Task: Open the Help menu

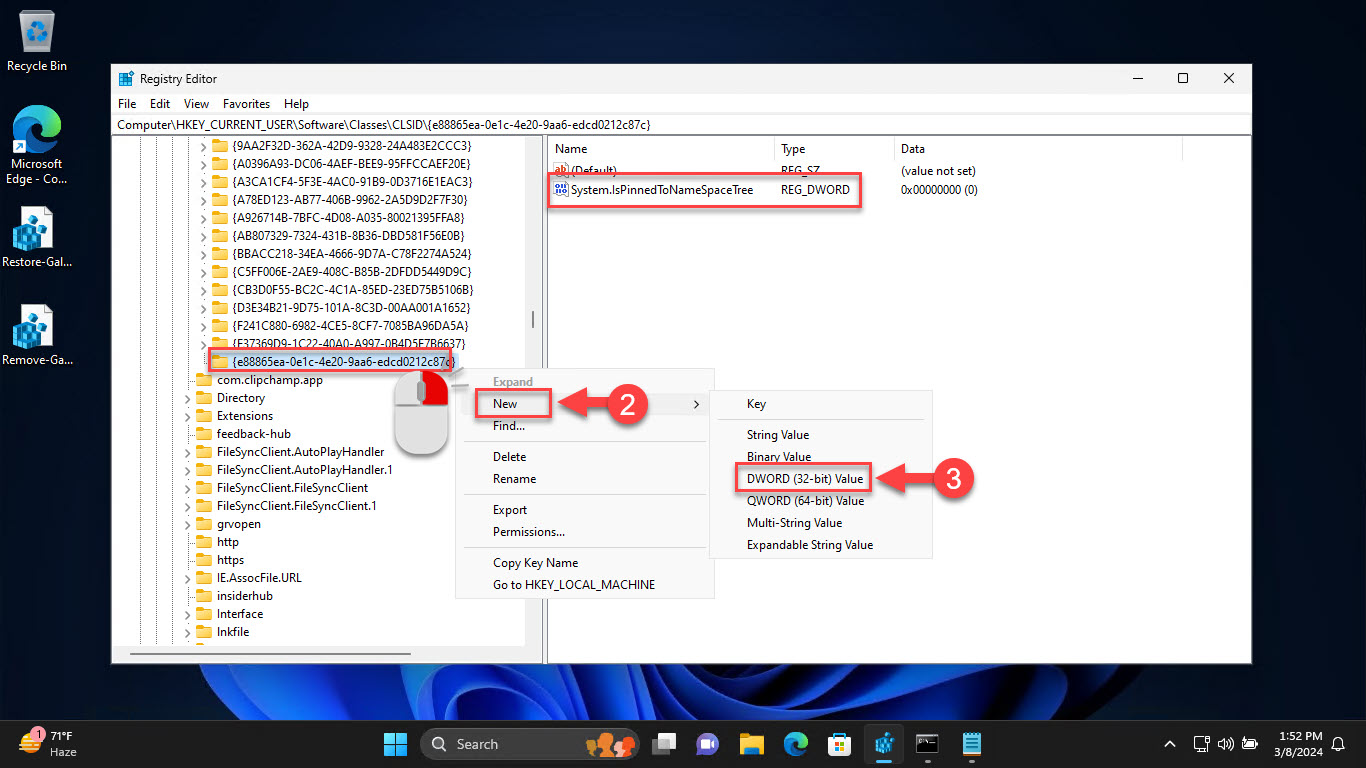Action: tap(296, 104)
